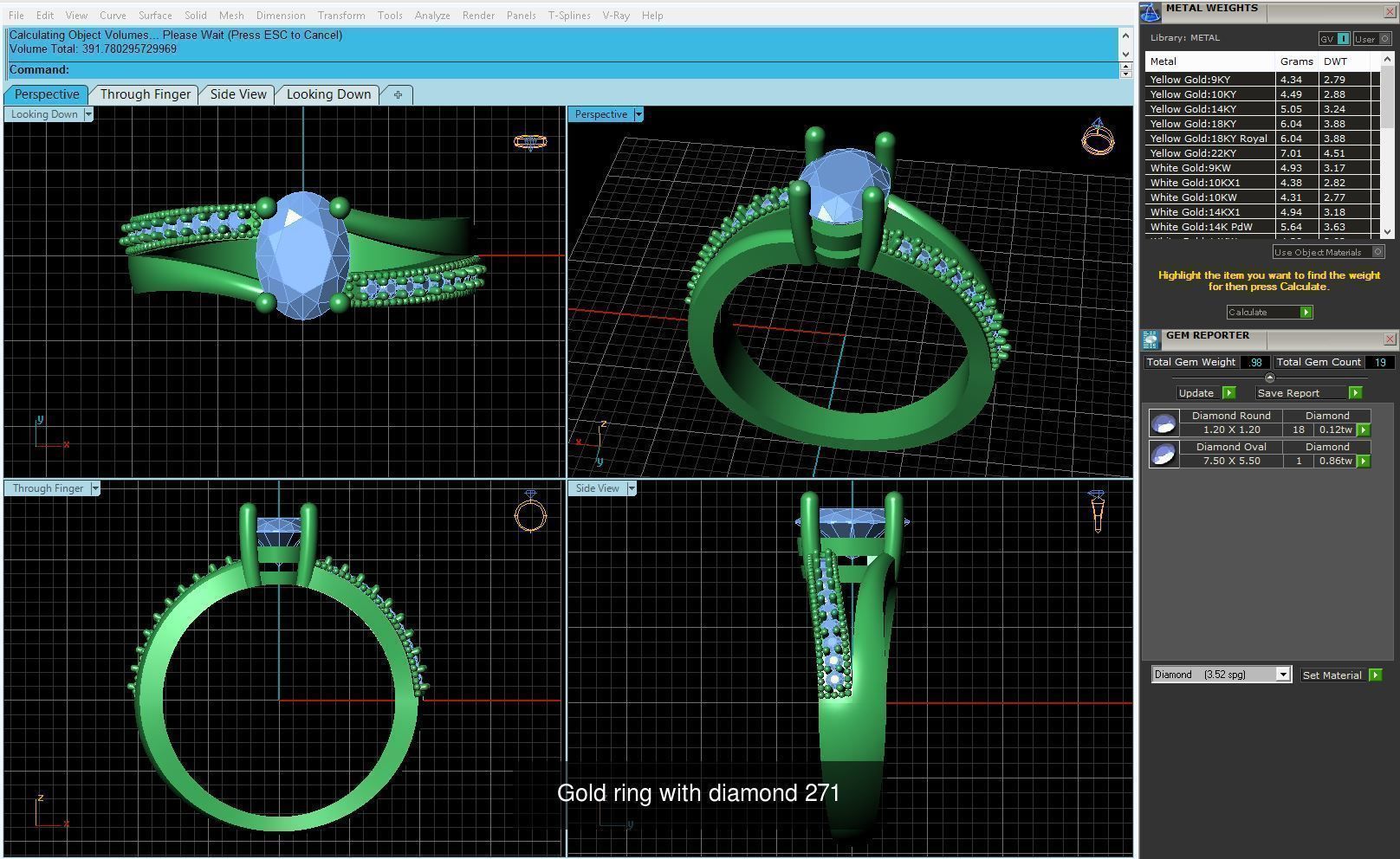Switch to the Perspective tab
This screenshot has width=1400, height=859.
pyautogui.click(x=47, y=94)
